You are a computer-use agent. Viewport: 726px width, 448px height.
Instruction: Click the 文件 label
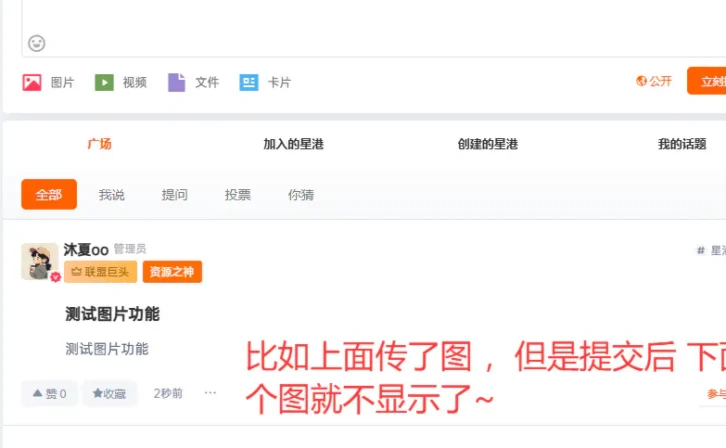tap(207, 82)
